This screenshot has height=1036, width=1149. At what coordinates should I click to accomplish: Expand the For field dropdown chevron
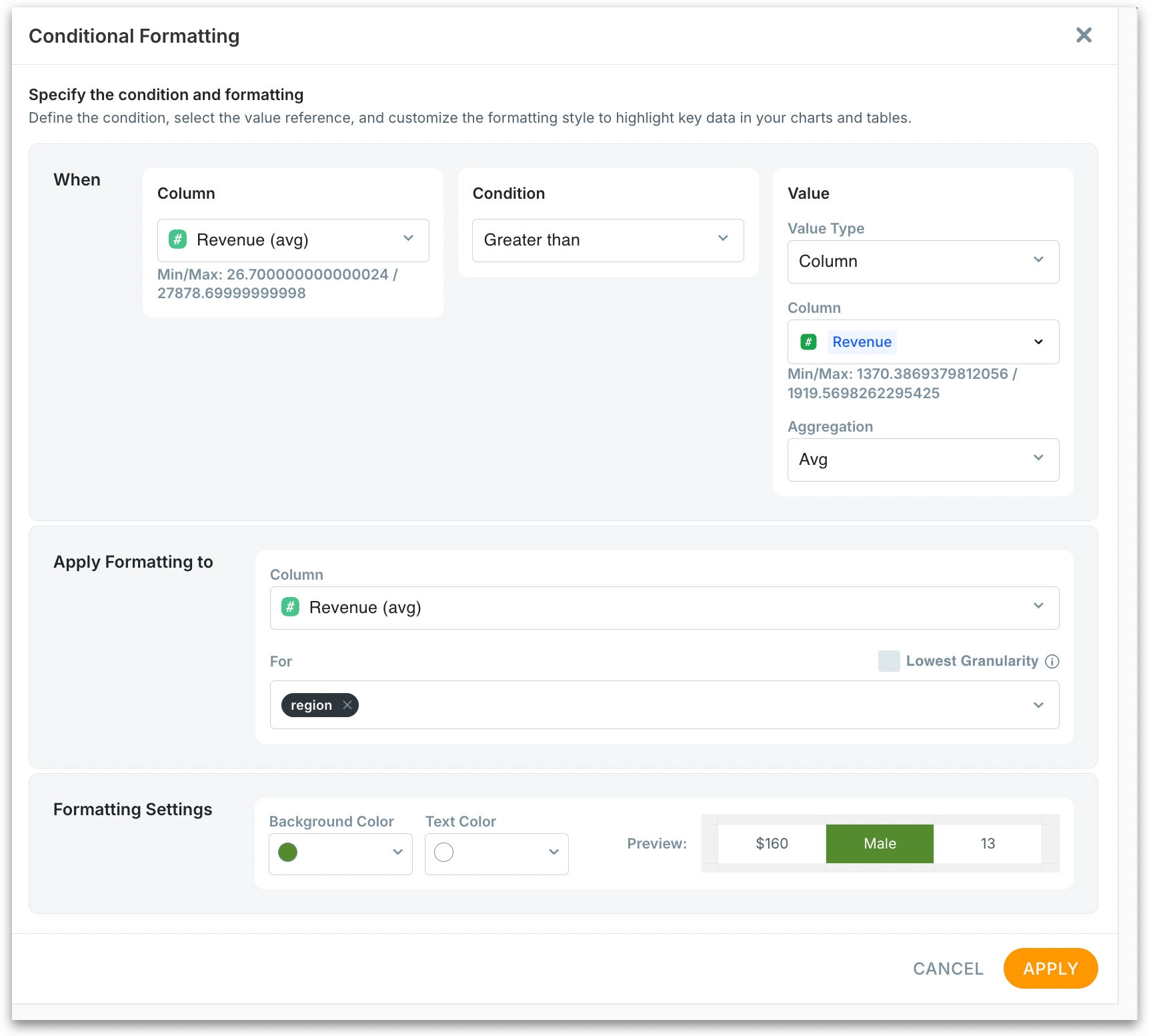pyautogui.click(x=1038, y=705)
